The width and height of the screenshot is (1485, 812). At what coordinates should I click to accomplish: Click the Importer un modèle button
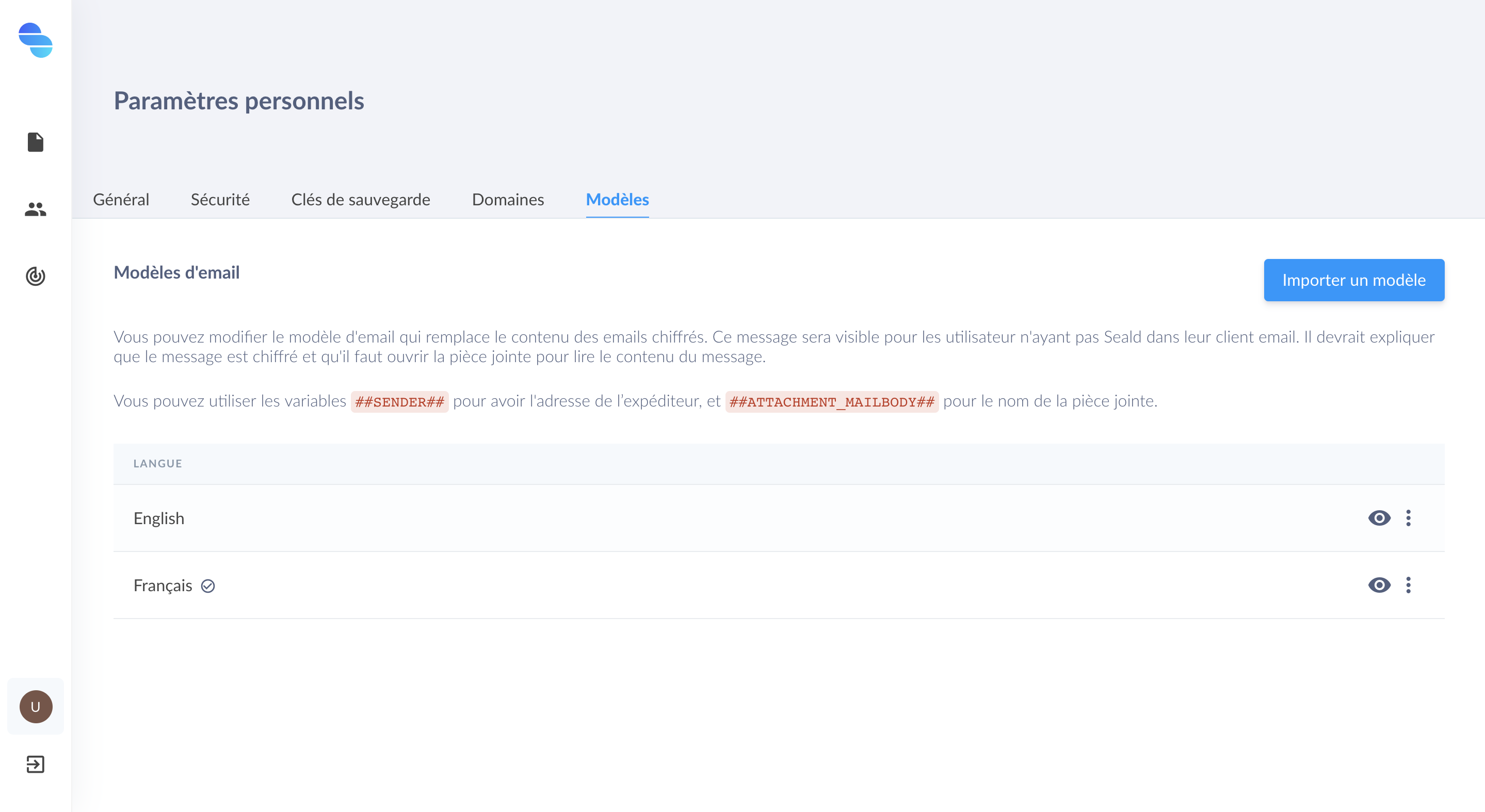coord(1353,280)
